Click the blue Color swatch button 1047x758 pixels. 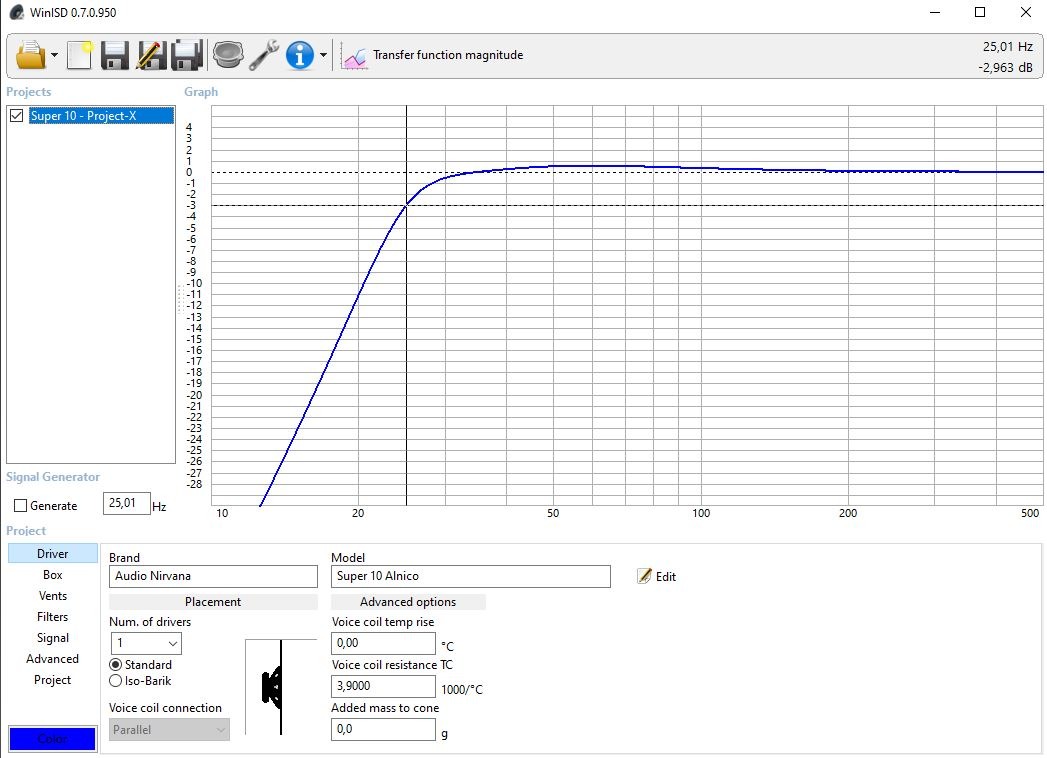pos(53,739)
